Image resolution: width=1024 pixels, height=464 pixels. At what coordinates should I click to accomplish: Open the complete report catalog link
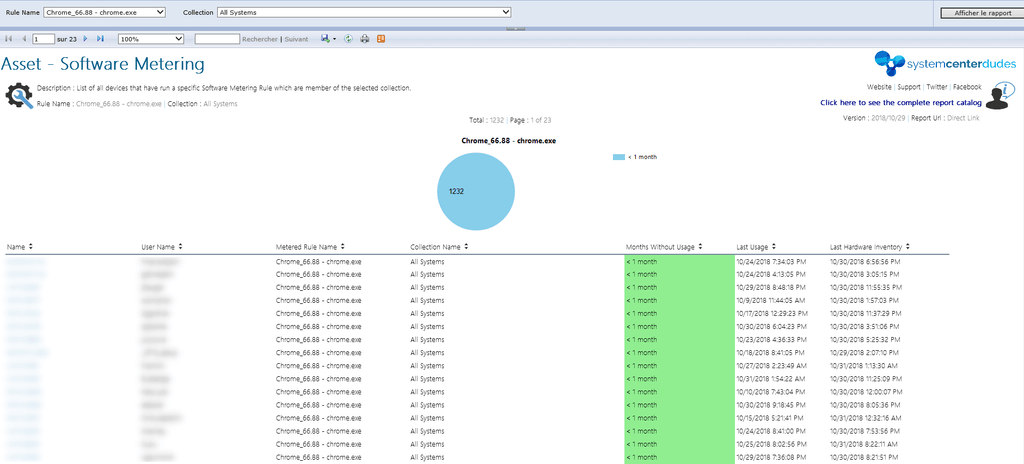click(x=899, y=102)
